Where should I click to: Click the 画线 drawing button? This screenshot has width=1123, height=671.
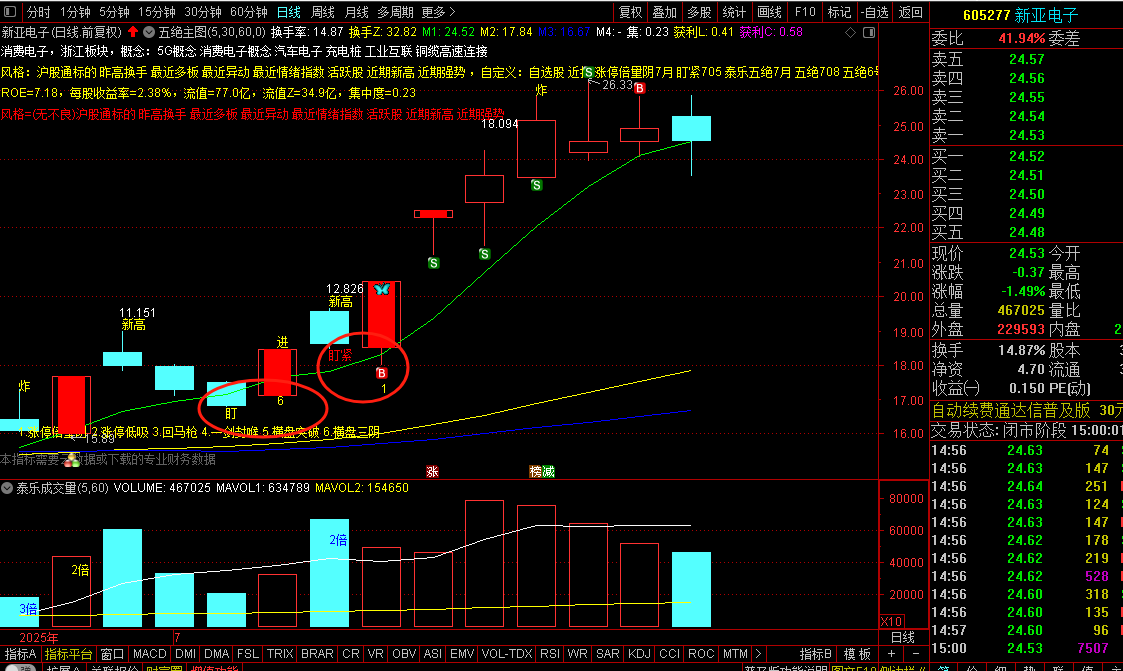click(769, 12)
